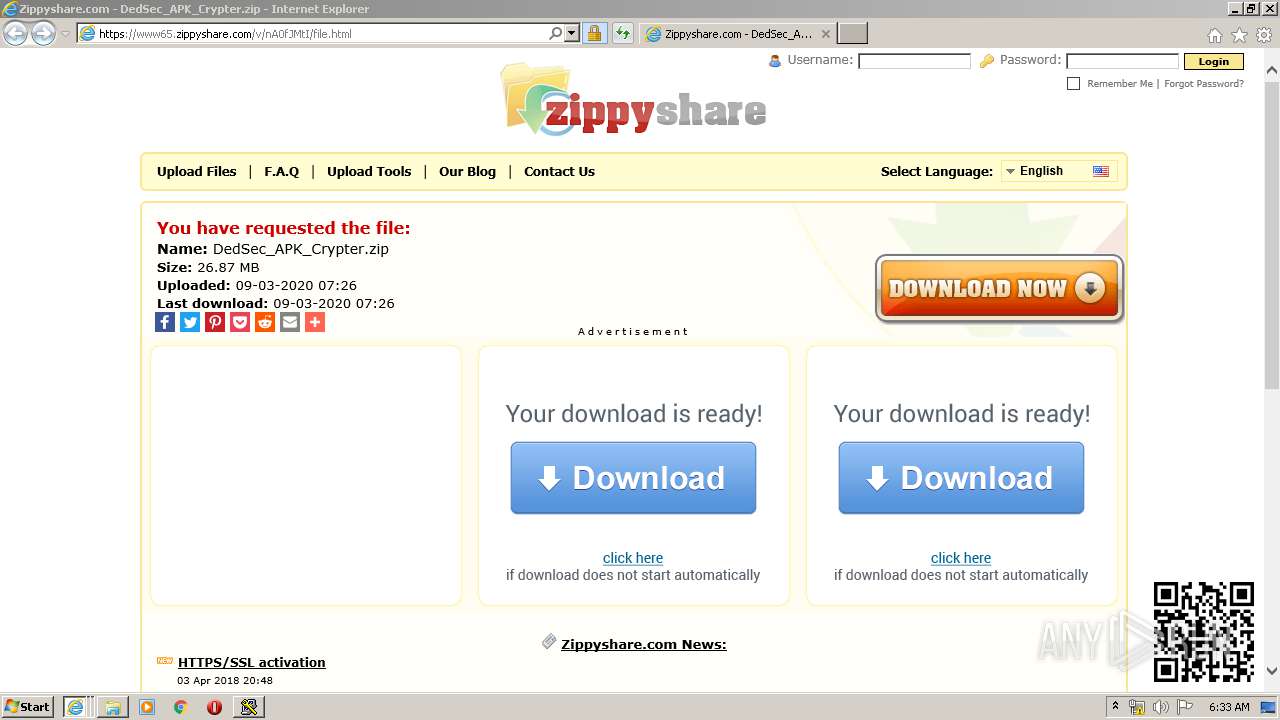Click the browser Back arrow button
The image size is (1280, 720).
click(15, 33)
